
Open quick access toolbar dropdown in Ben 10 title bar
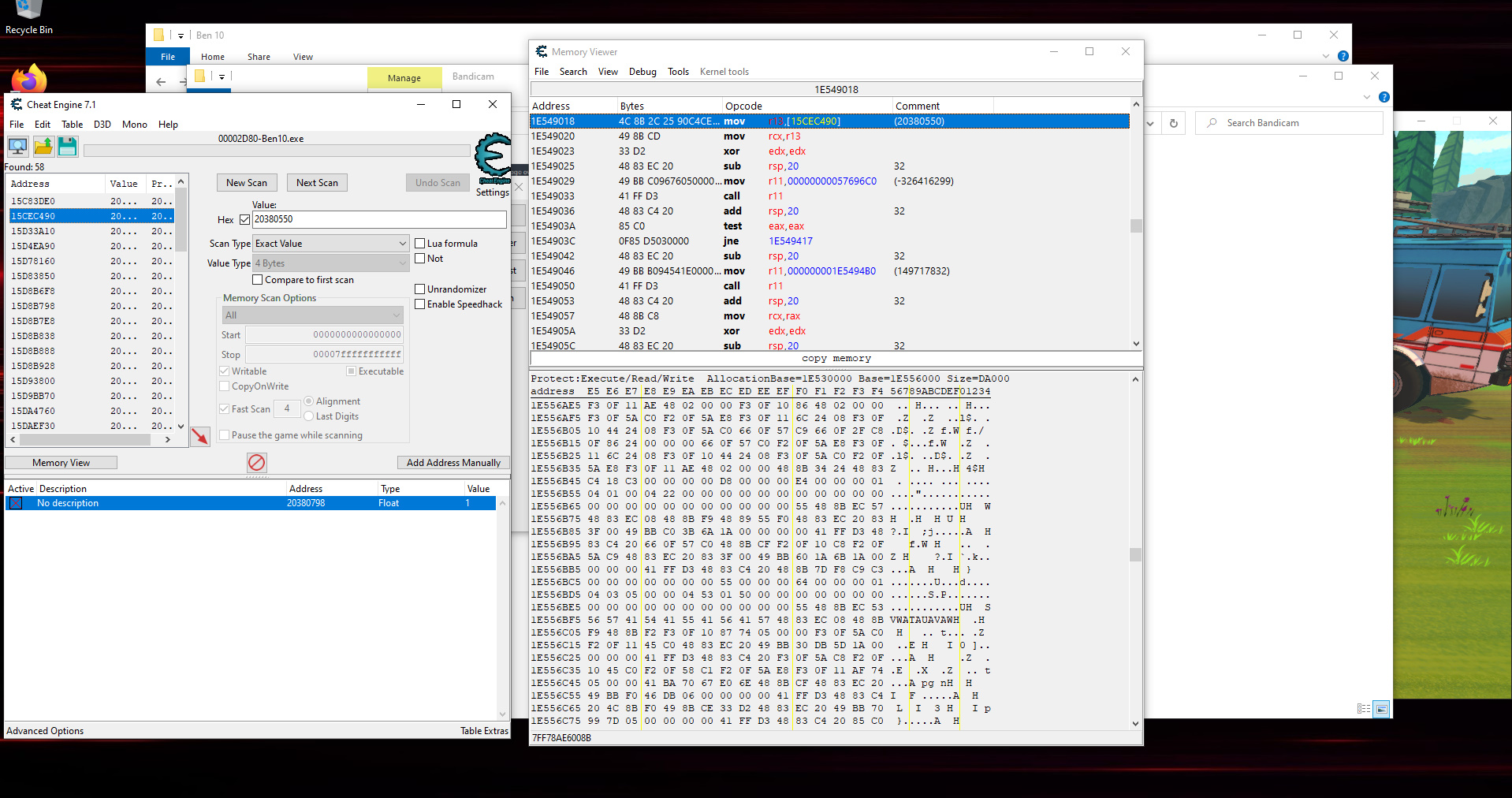click(181, 35)
